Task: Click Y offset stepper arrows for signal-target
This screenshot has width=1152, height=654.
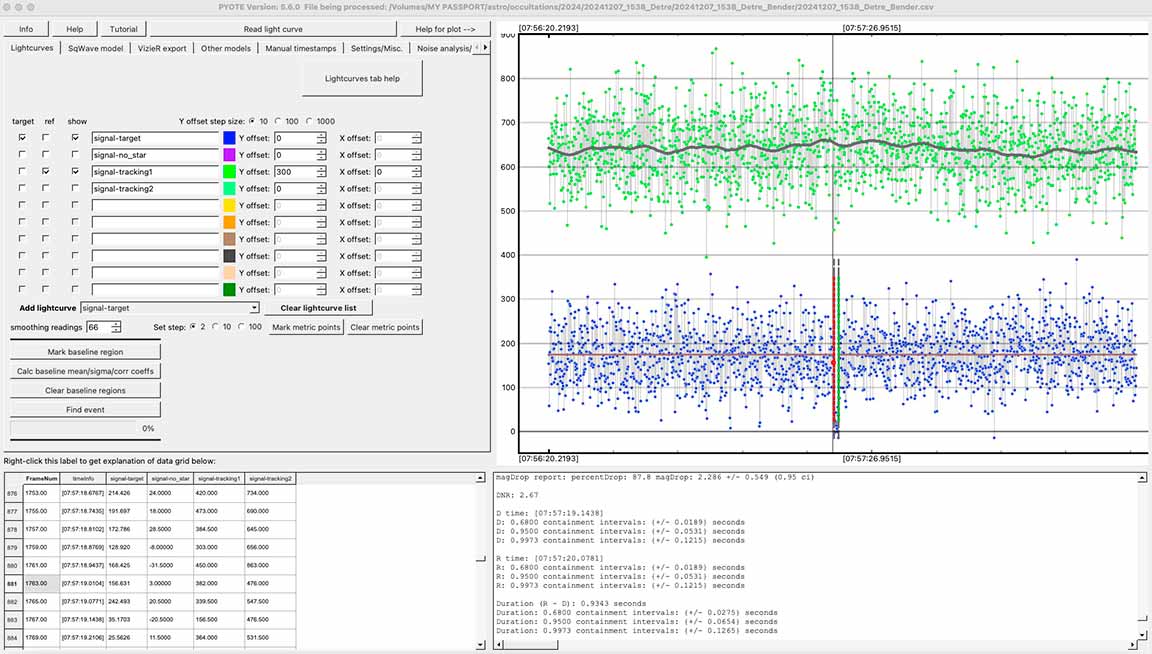Action: pyautogui.click(x=321, y=138)
